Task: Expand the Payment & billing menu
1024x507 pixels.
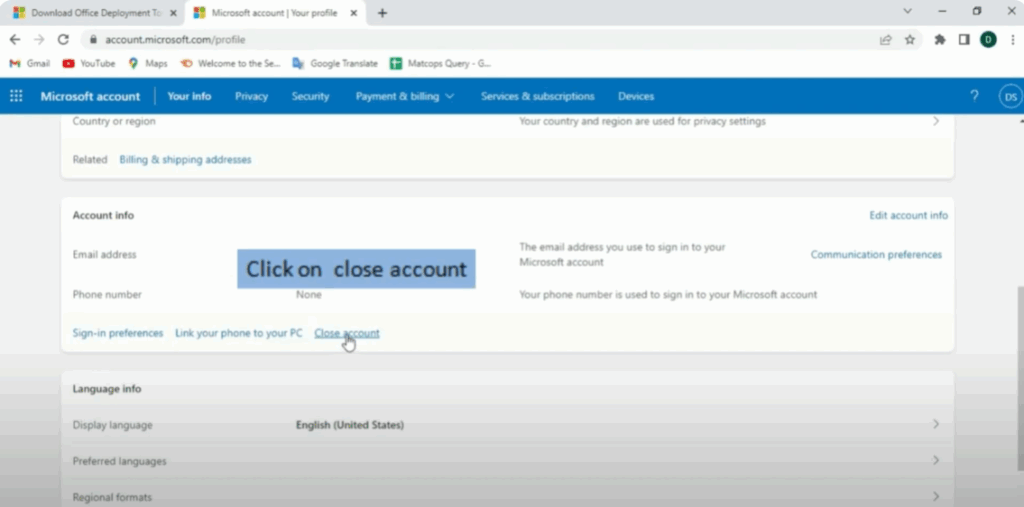Action: [404, 96]
